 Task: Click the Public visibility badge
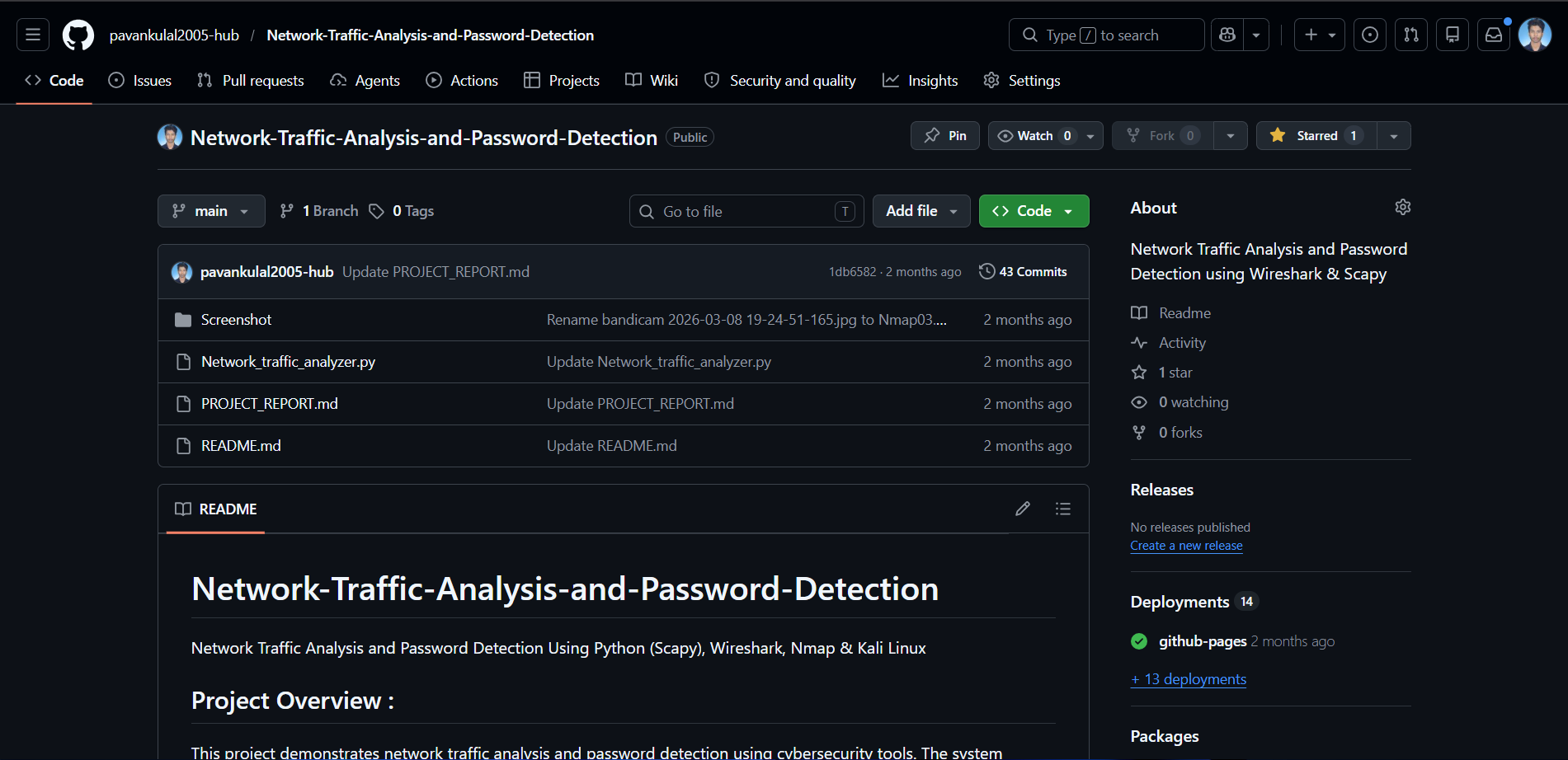(x=690, y=138)
